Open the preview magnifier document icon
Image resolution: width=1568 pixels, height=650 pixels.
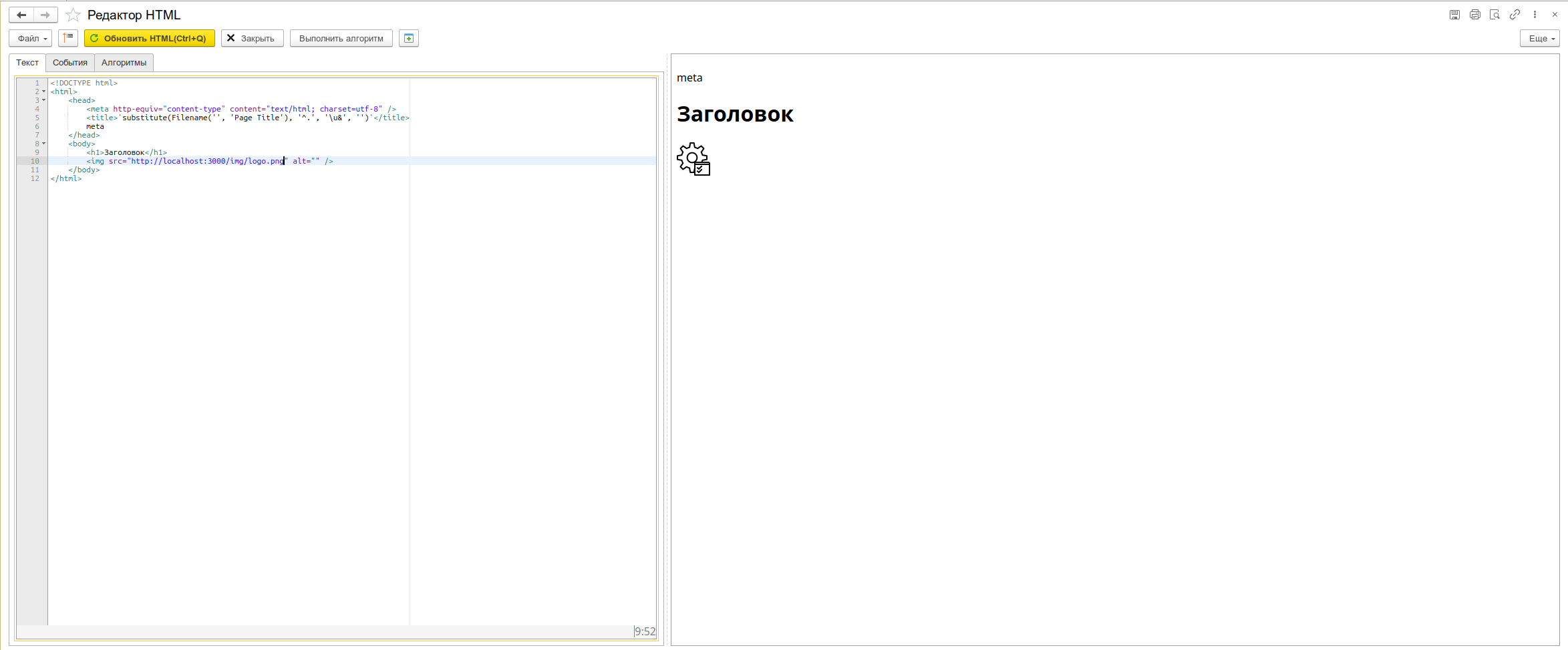(1495, 15)
